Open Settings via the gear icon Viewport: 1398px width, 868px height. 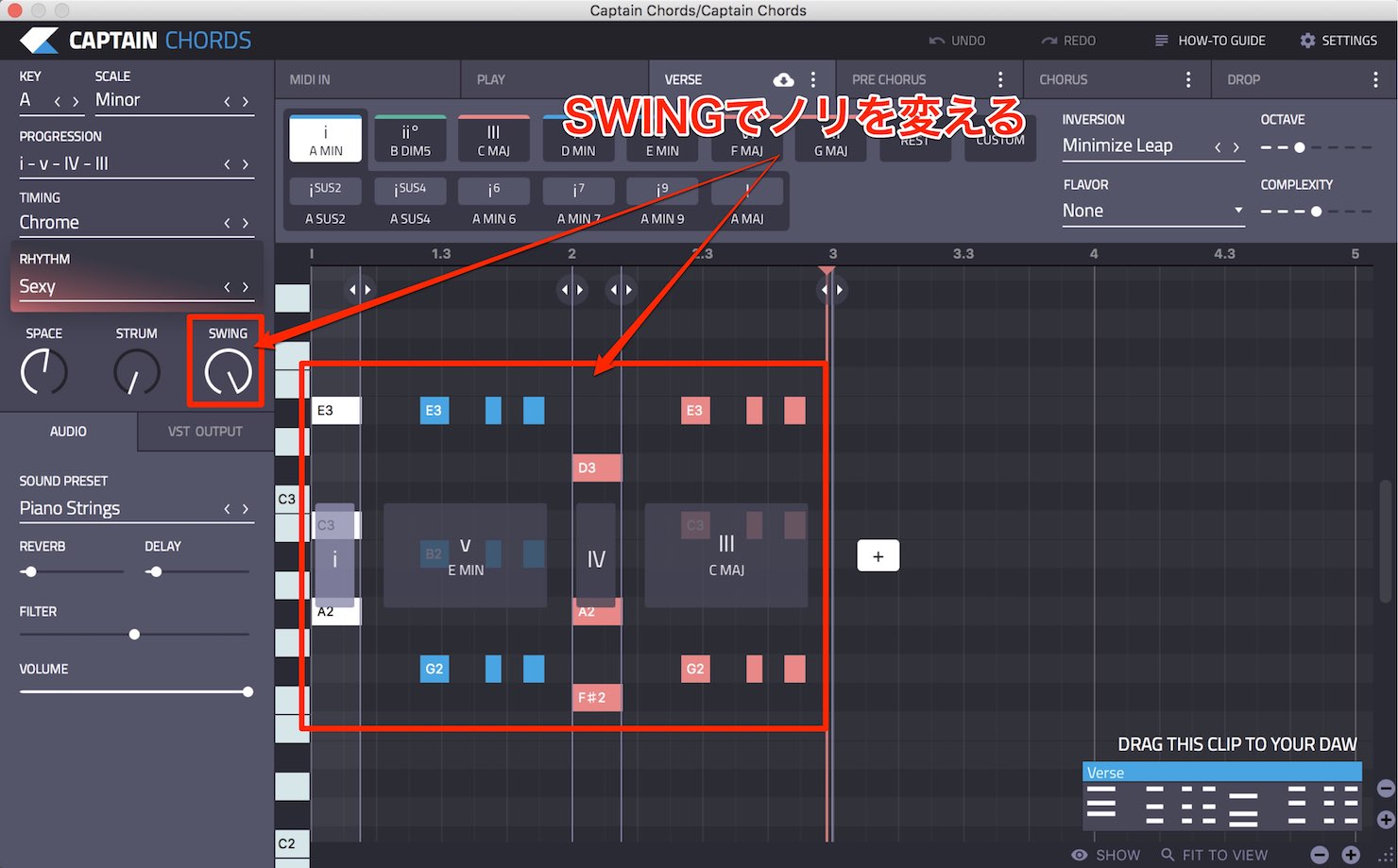tap(1307, 41)
